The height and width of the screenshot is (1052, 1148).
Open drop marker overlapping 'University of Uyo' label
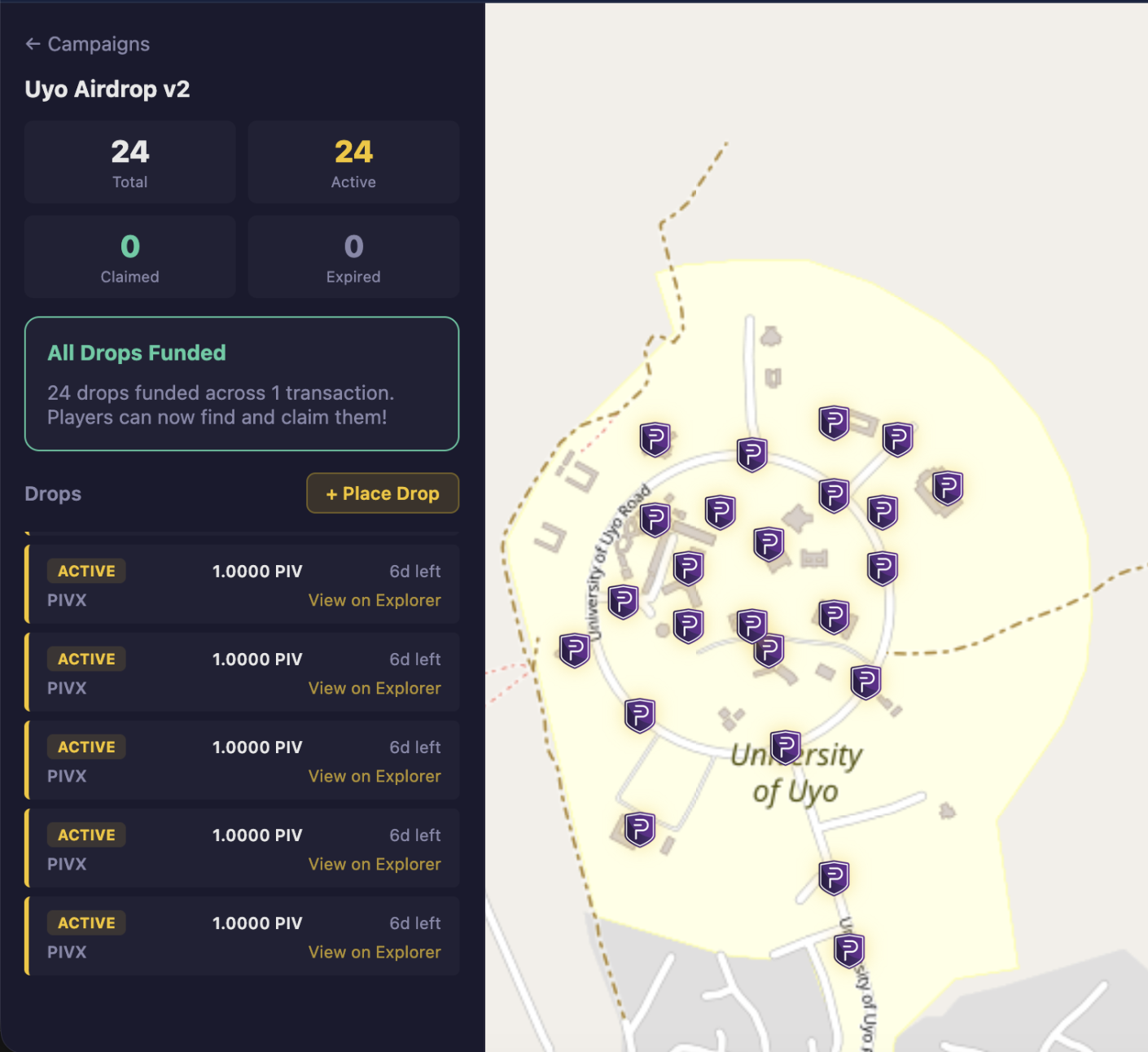point(786,747)
